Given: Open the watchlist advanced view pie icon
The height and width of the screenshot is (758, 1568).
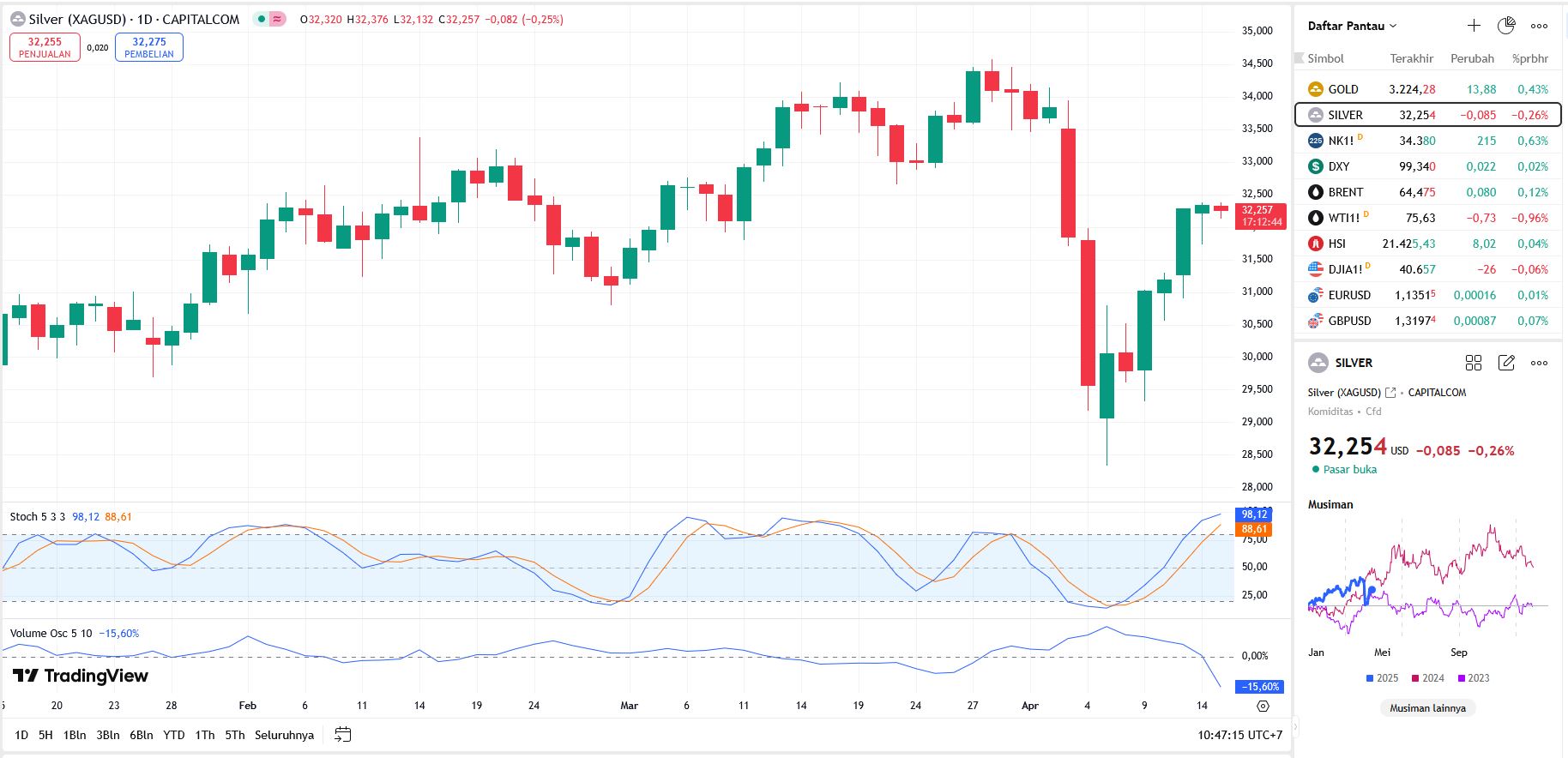Looking at the screenshot, I should click(1506, 26).
